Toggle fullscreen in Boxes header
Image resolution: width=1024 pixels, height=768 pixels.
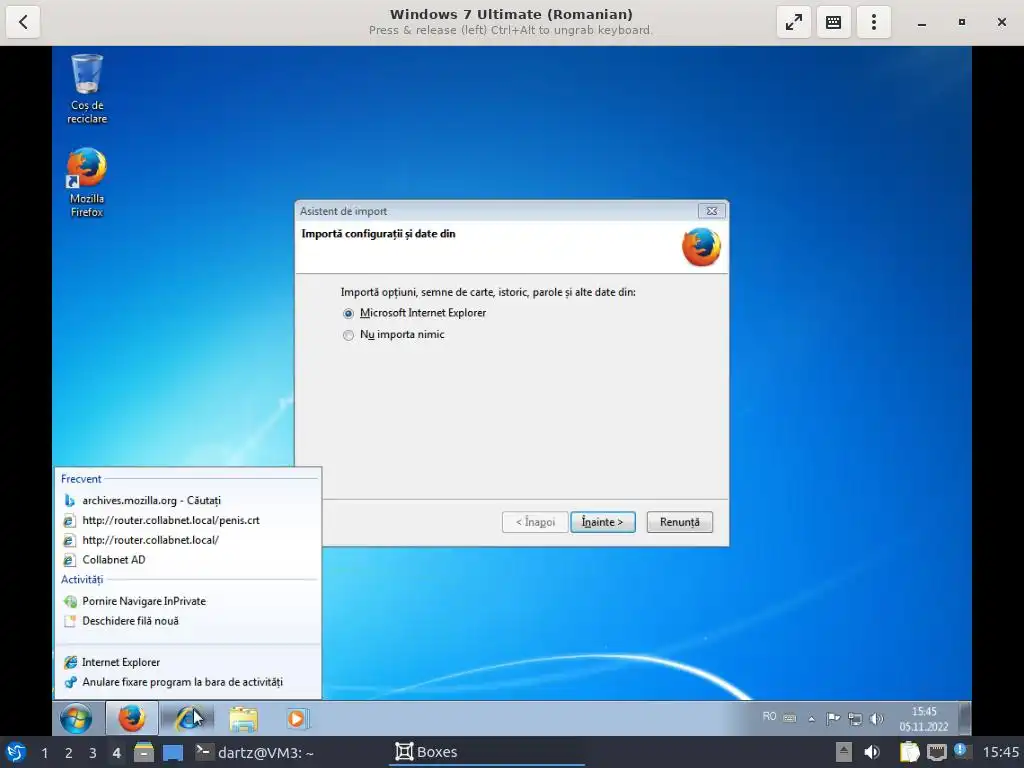793,22
